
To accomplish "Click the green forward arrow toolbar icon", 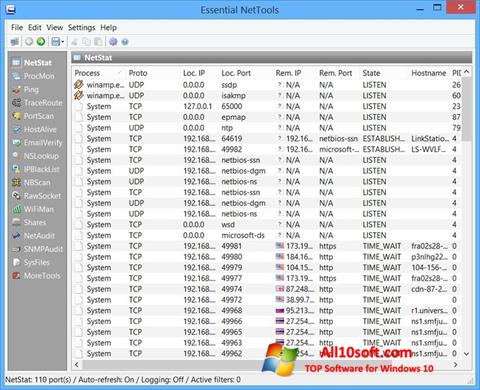I will (x=41, y=42).
